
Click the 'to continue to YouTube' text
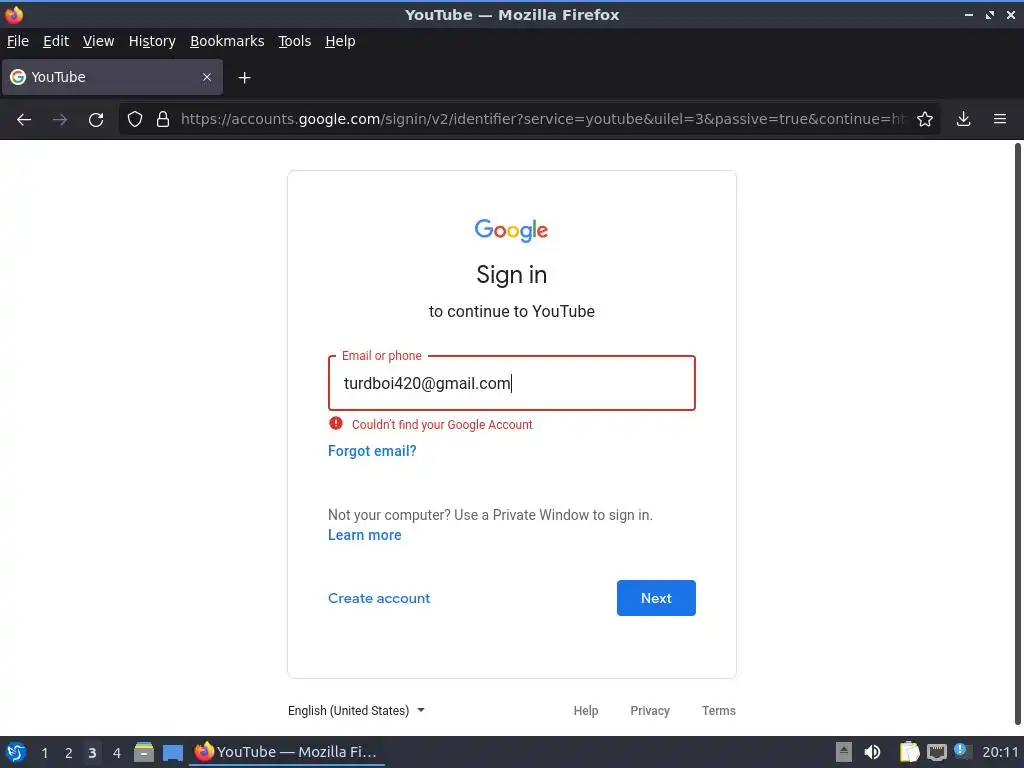(x=511, y=312)
